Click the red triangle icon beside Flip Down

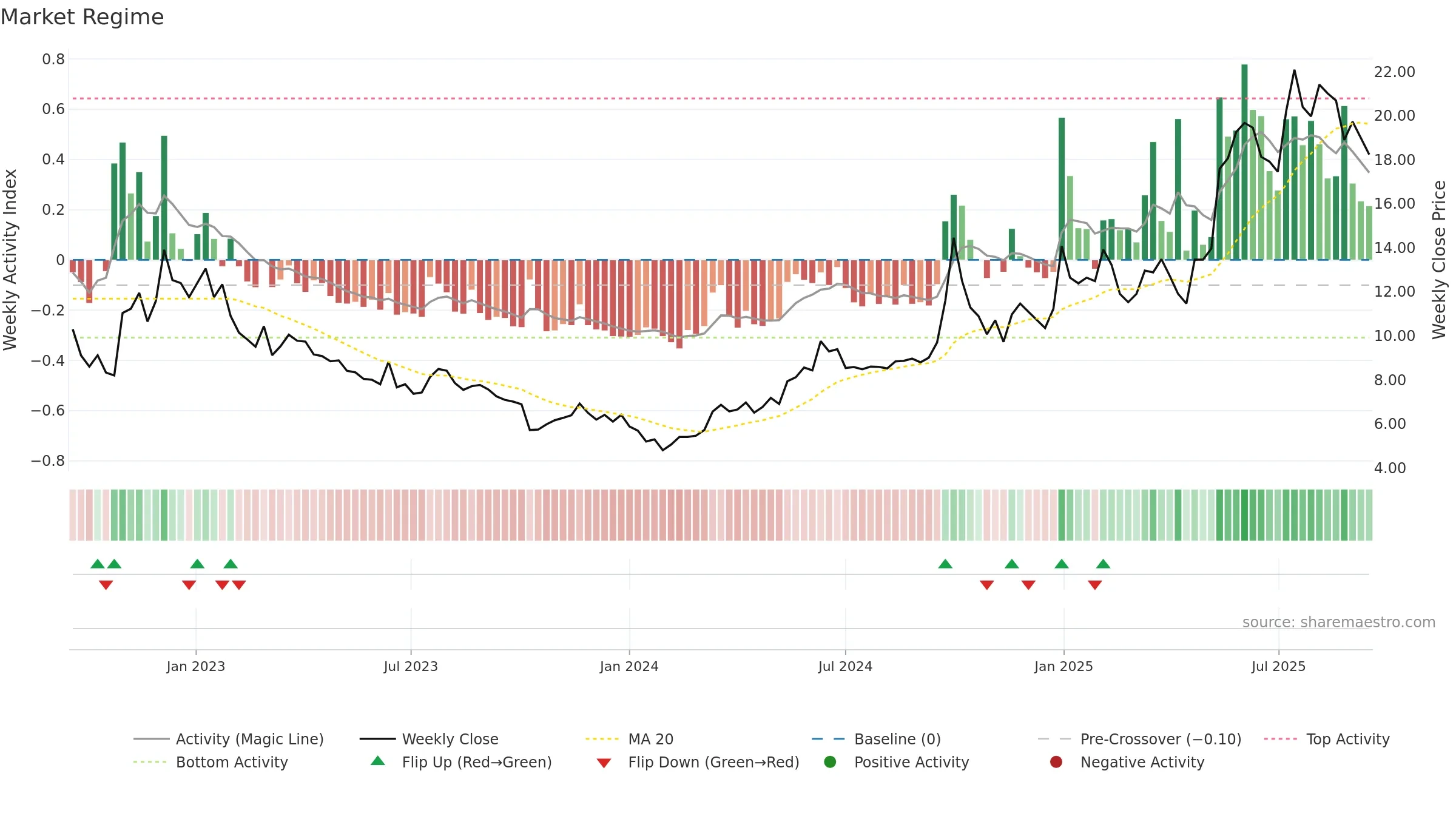(604, 763)
